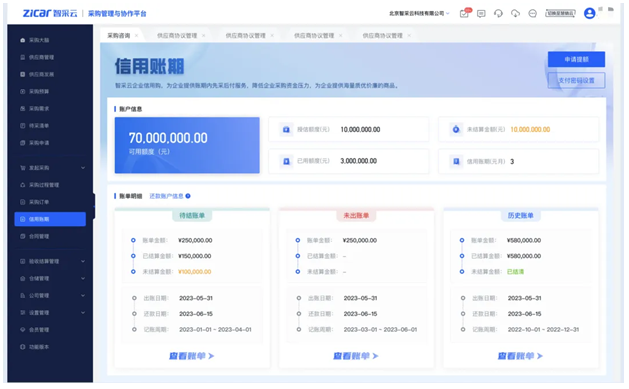Click the 未出账单 card header tag

pos(356,215)
